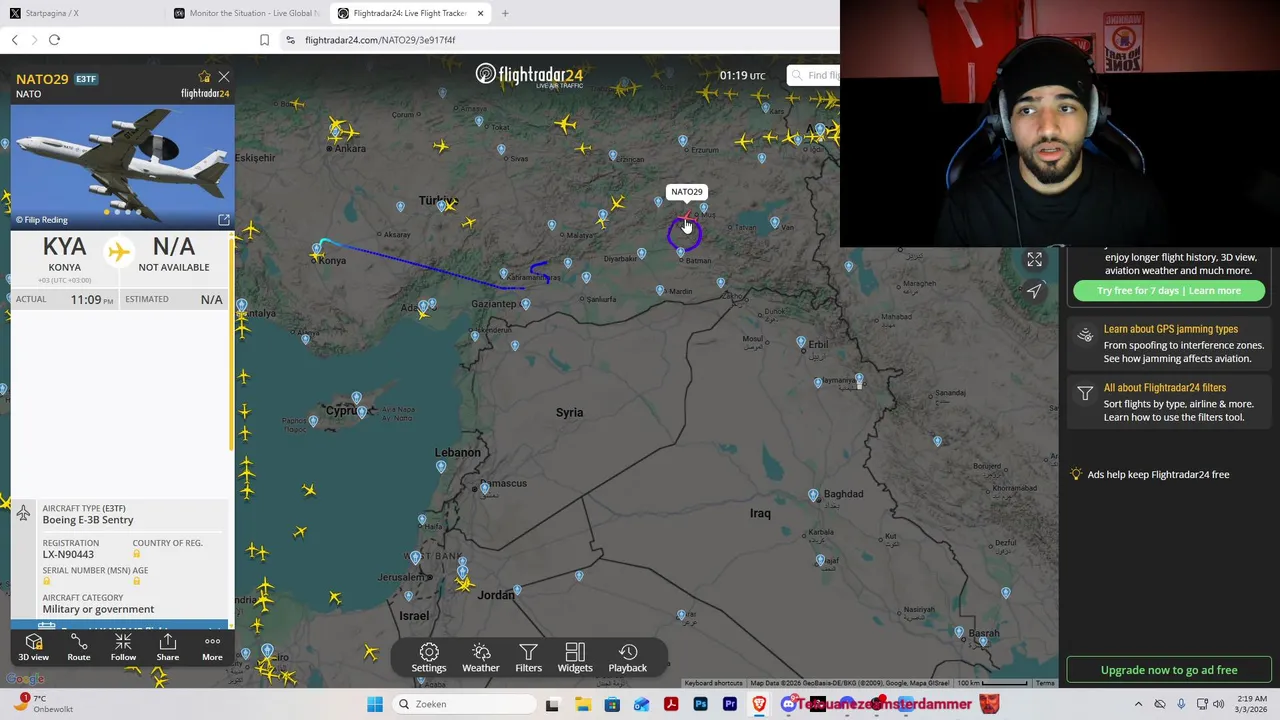This screenshot has width=1280, height=720.
Task: Open Learn about GPS jamming types link
Action: (1170, 329)
